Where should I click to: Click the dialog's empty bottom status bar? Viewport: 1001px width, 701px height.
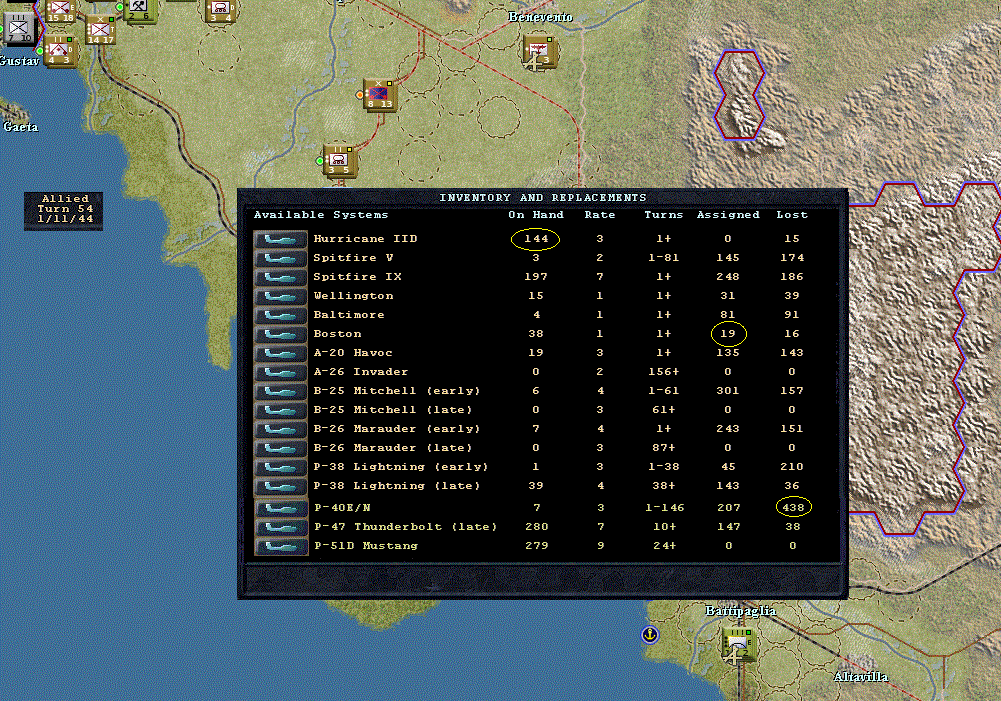543,580
